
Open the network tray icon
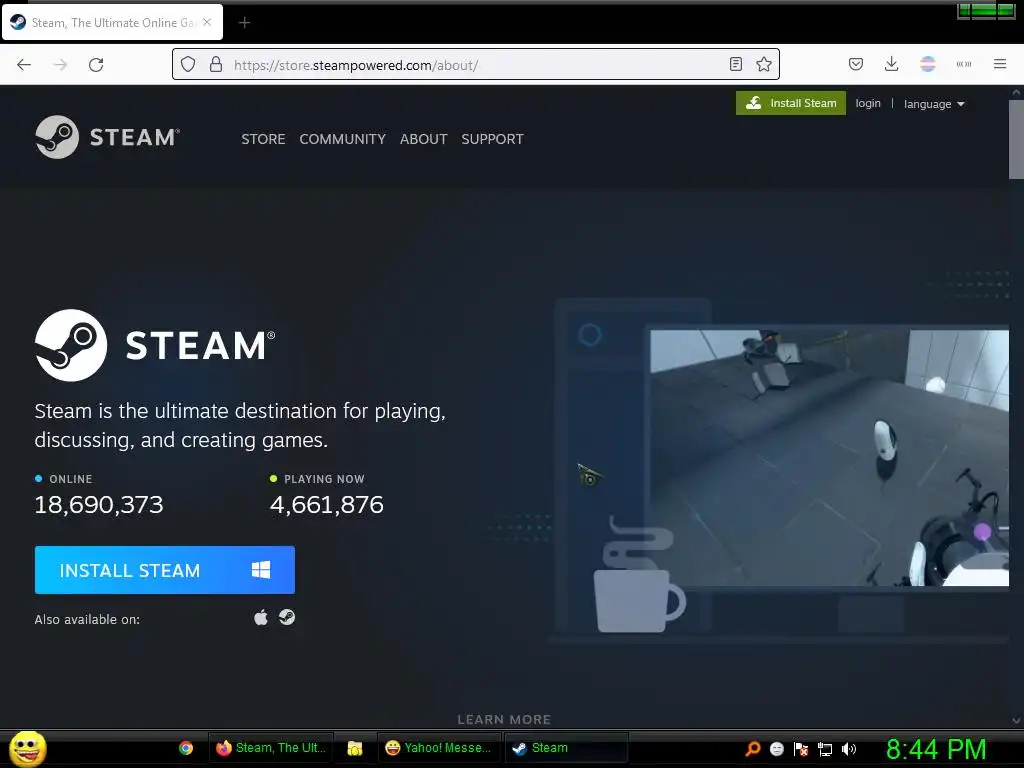[x=825, y=749]
